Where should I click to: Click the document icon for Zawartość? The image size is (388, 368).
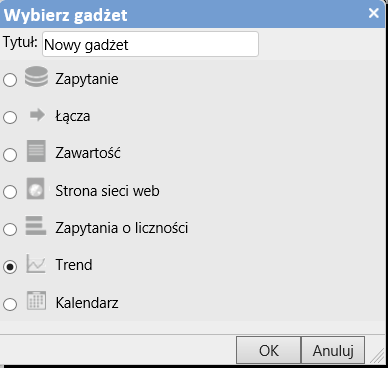[36, 151]
